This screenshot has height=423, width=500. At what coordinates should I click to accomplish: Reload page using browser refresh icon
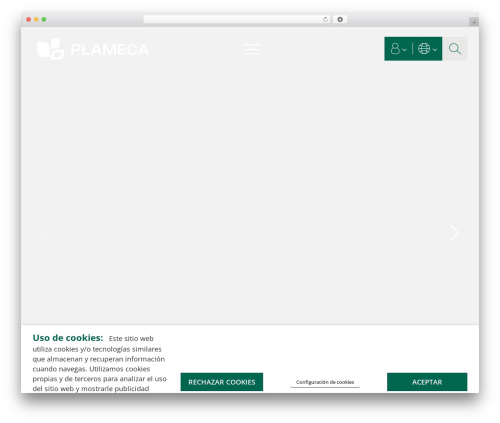325,20
